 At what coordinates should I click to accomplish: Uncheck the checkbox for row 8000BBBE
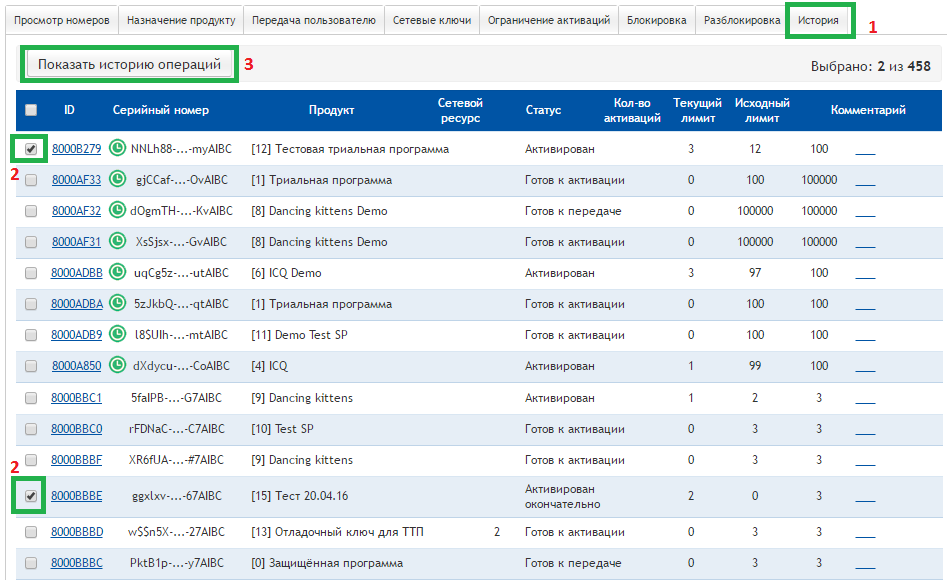(x=31, y=495)
